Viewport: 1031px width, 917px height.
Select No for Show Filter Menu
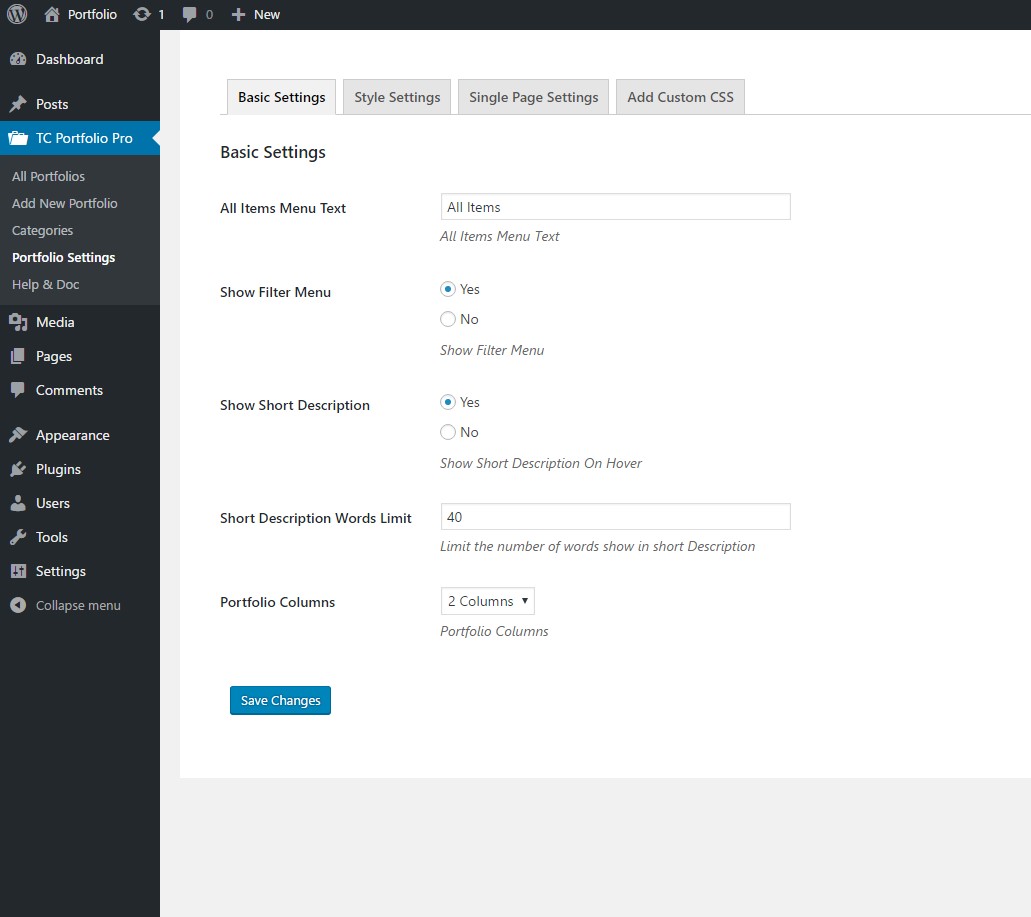[448, 319]
